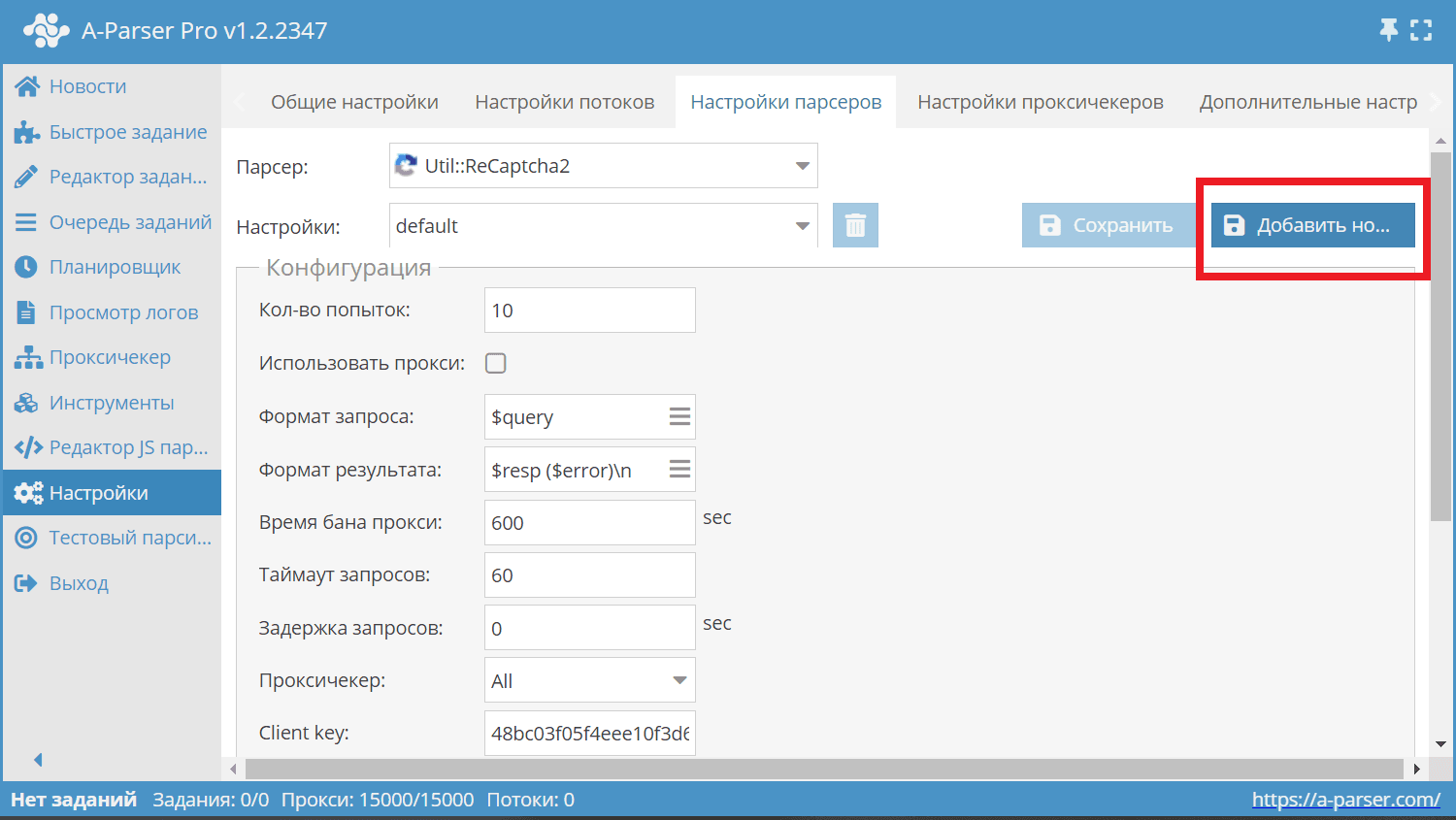Open template menu for Формат запроса

click(x=679, y=416)
